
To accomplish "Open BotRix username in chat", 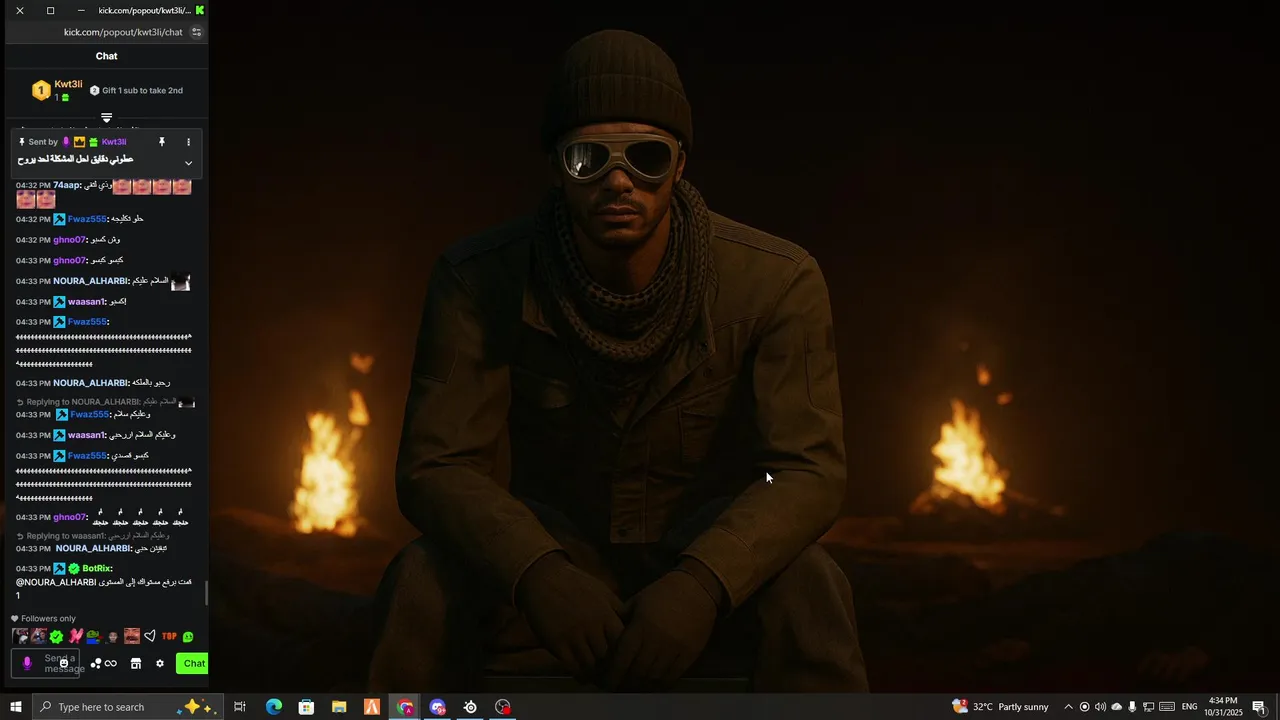I will tap(96, 568).
